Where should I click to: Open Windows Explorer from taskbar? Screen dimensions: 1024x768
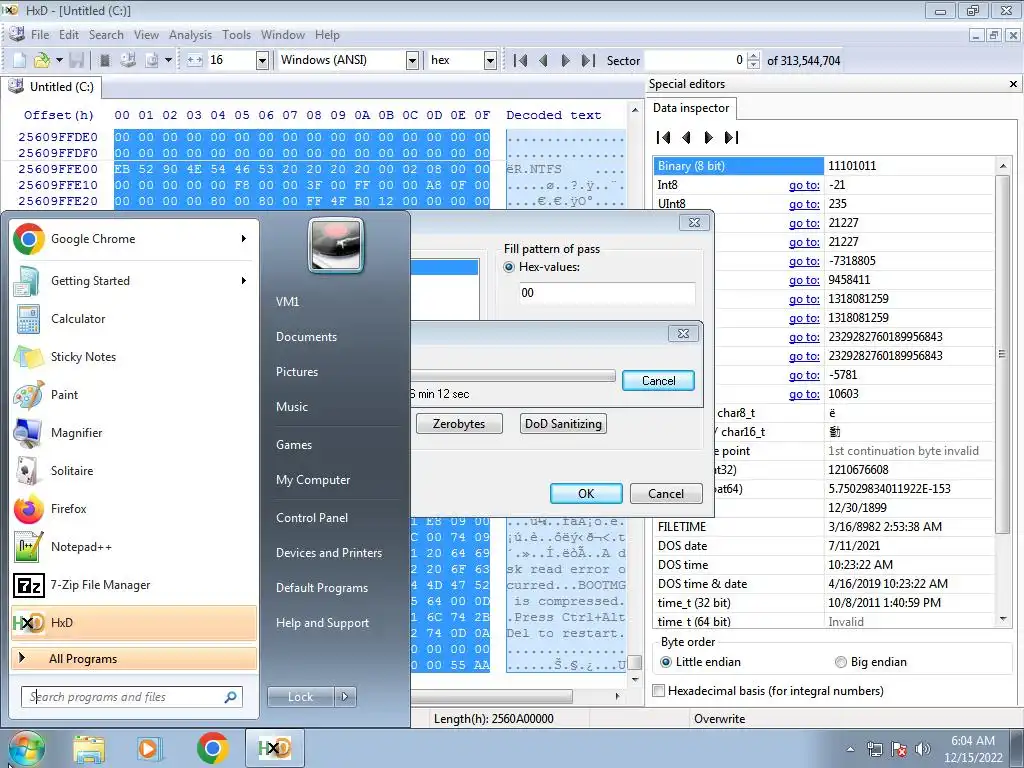point(89,748)
